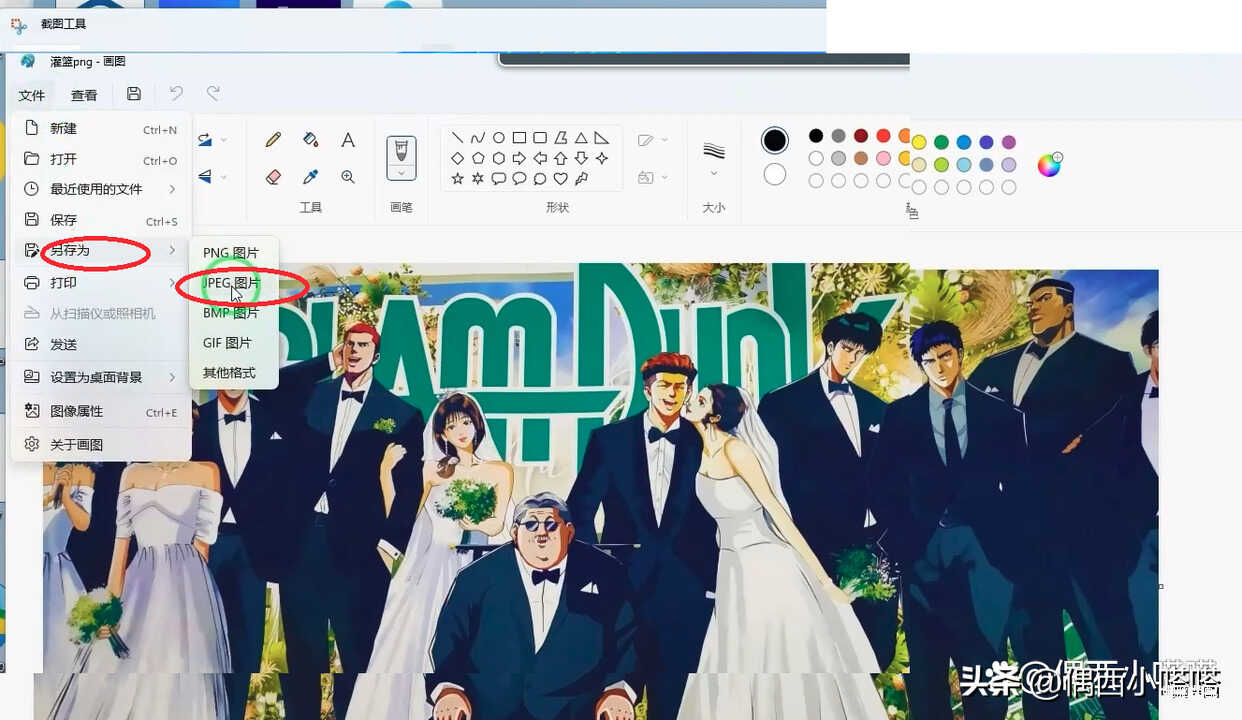1242x720 pixels.
Task: Expand the 打印 submenu
Action: point(172,283)
